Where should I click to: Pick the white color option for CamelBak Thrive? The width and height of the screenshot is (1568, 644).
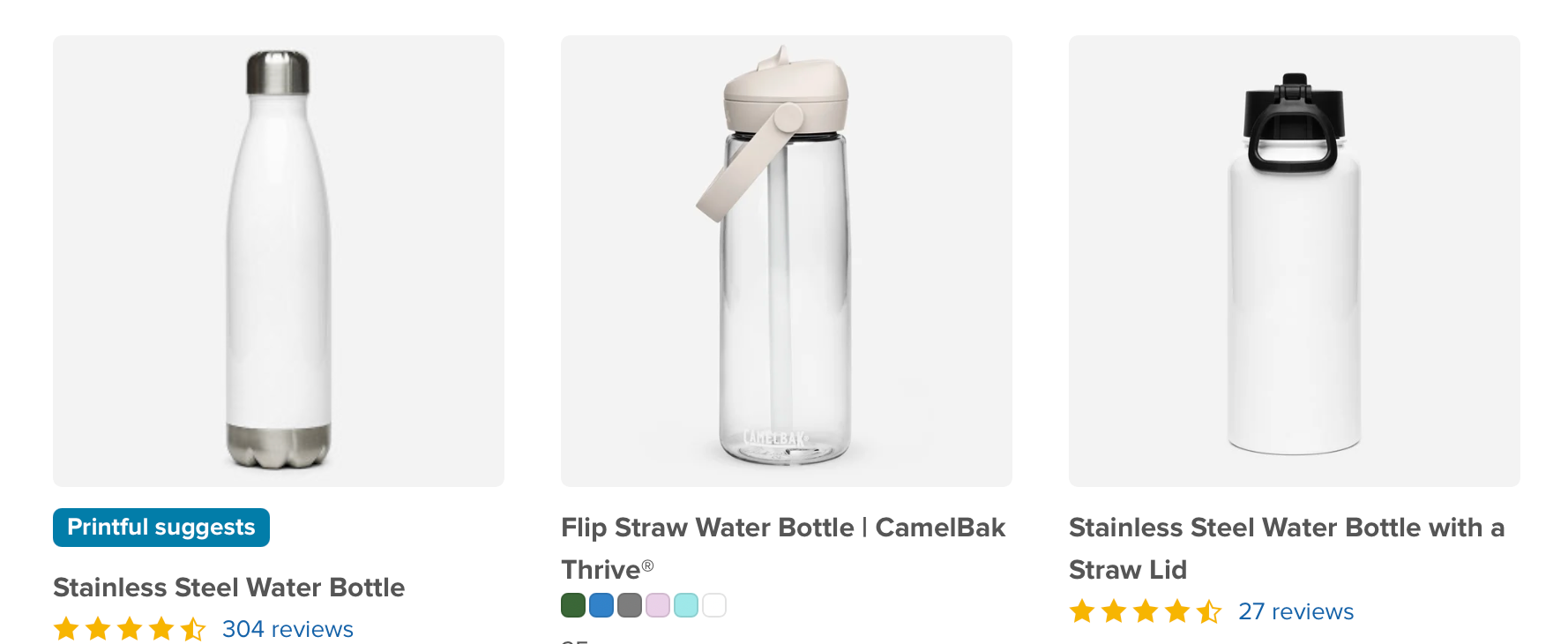coord(714,605)
